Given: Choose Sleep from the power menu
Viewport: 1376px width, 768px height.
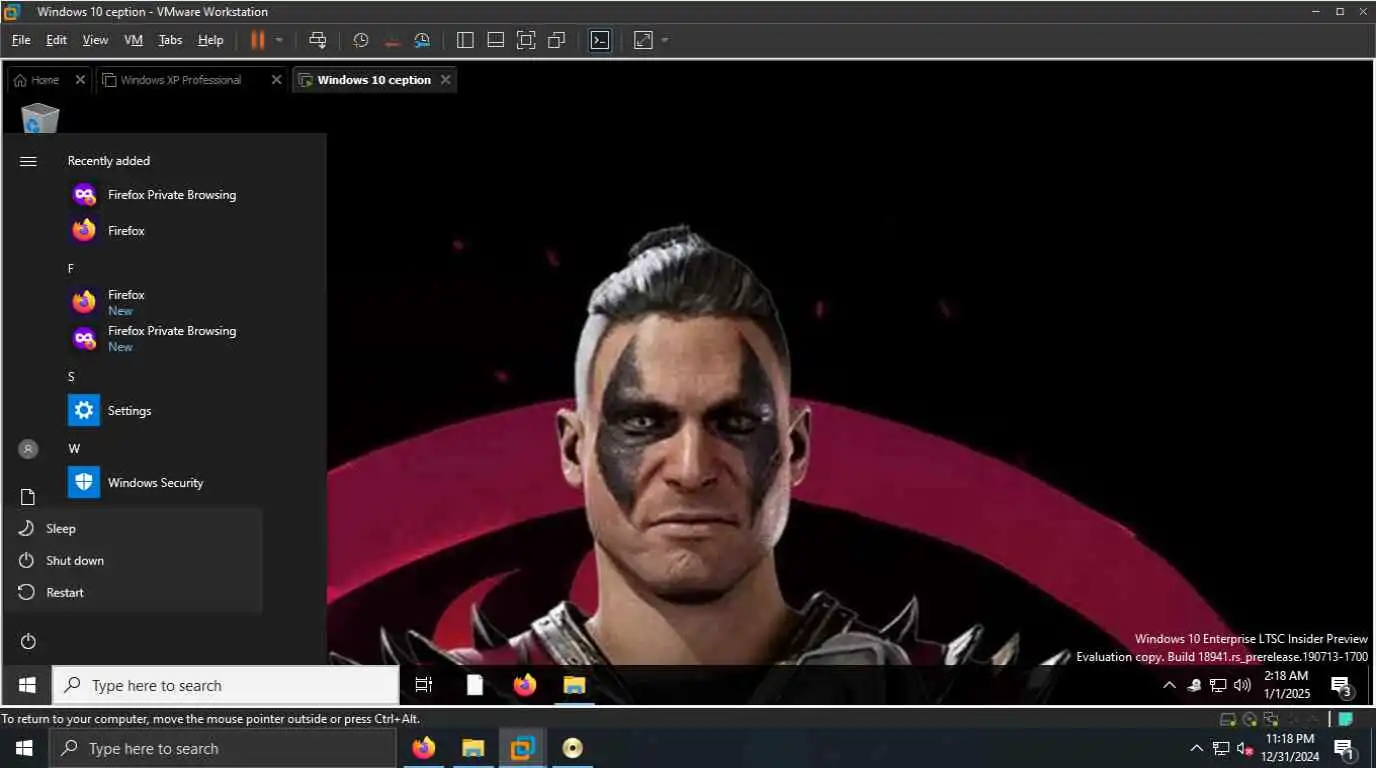Looking at the screenshot, I should coord(133,528).
